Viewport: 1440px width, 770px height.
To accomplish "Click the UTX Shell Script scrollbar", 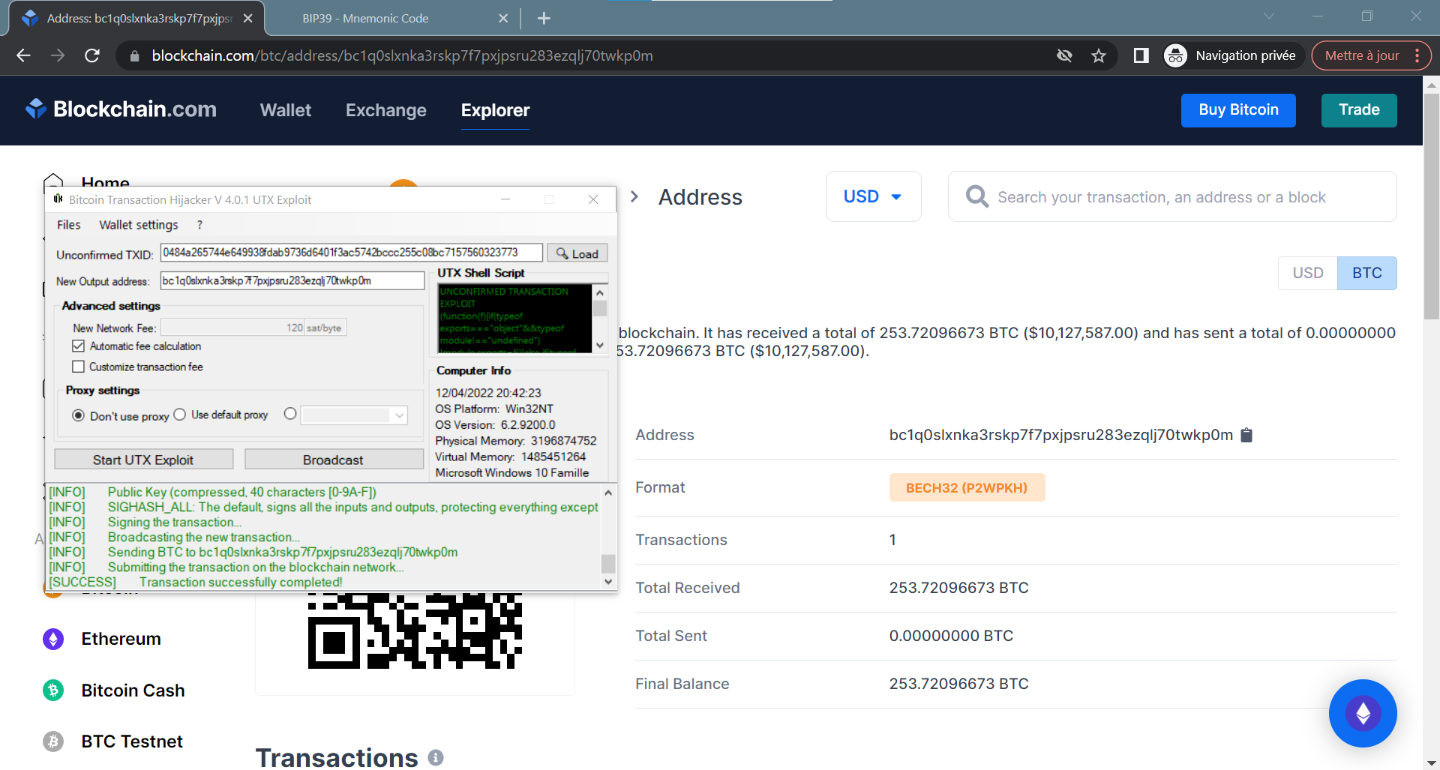I will click(x=600, y=318).
